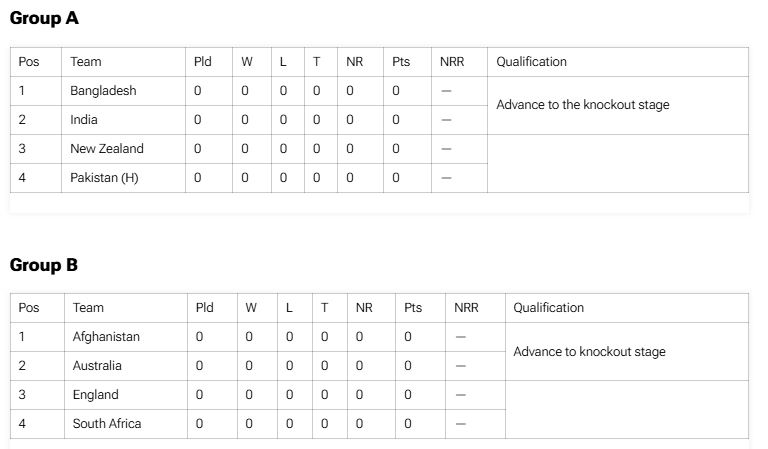Click New Zealand in Group A table
This screenshot has height=449, width=768.
click(107, 148)
